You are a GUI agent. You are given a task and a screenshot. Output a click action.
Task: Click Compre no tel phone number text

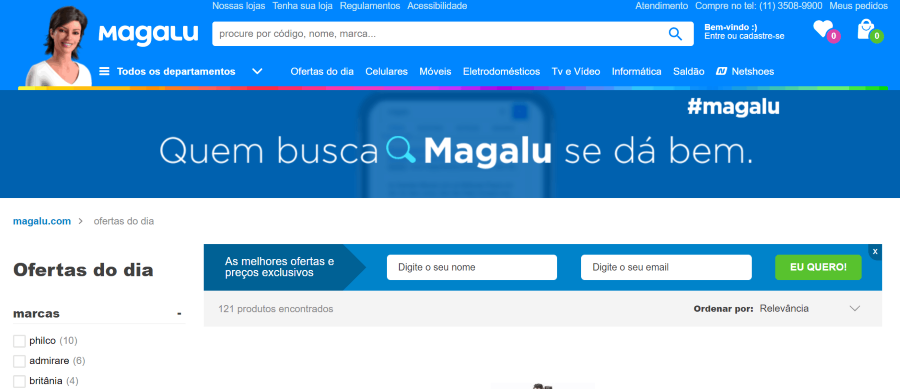[x=758, y=6]
